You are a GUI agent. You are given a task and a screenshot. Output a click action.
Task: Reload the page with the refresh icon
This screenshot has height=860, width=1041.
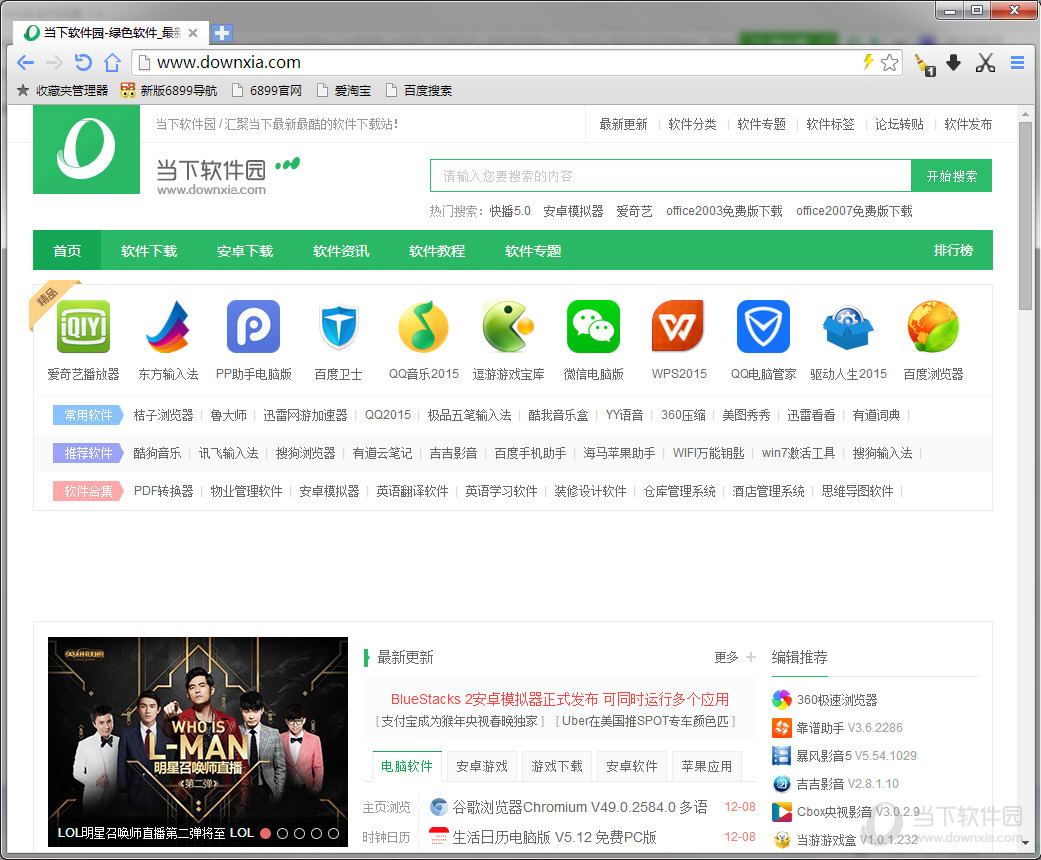[x=83, y=62]
